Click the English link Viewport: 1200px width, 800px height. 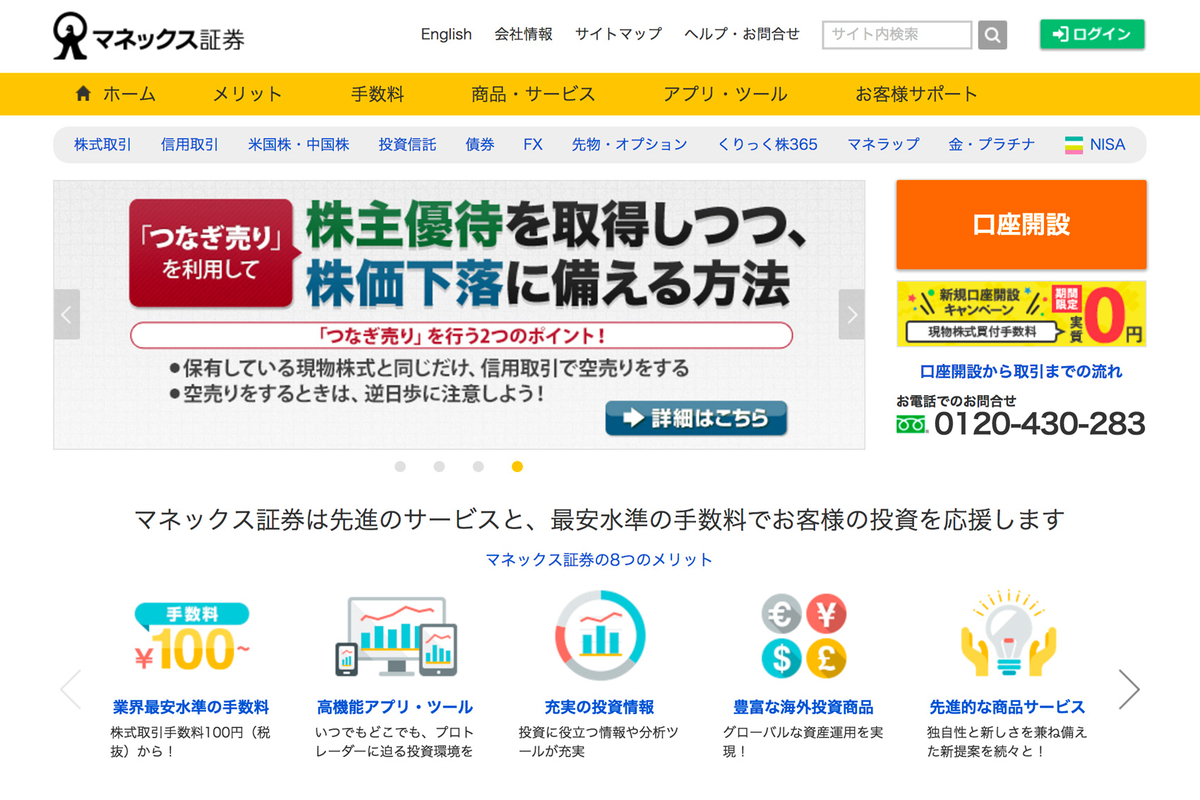(446, 34)
